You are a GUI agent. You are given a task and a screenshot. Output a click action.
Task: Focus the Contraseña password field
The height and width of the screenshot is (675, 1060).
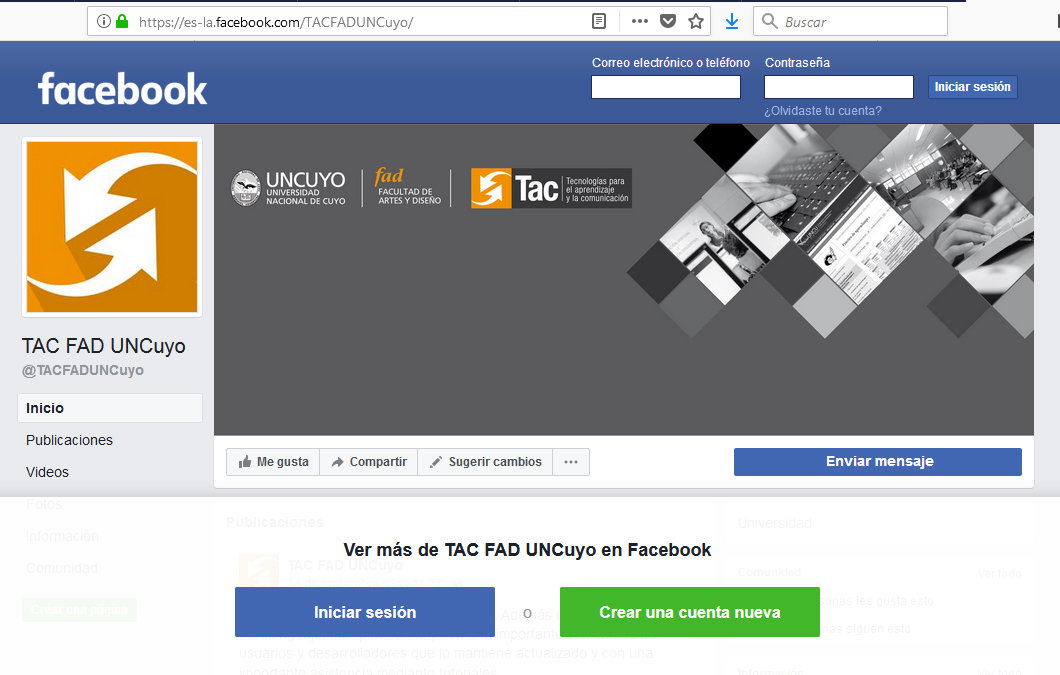[839, 87]
